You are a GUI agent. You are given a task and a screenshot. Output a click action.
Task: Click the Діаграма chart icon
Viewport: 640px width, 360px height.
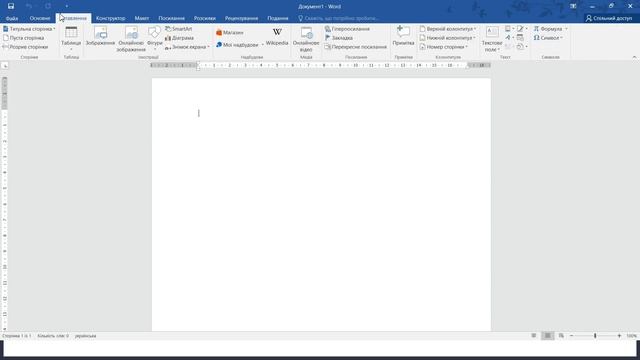[x=180, y=38]
